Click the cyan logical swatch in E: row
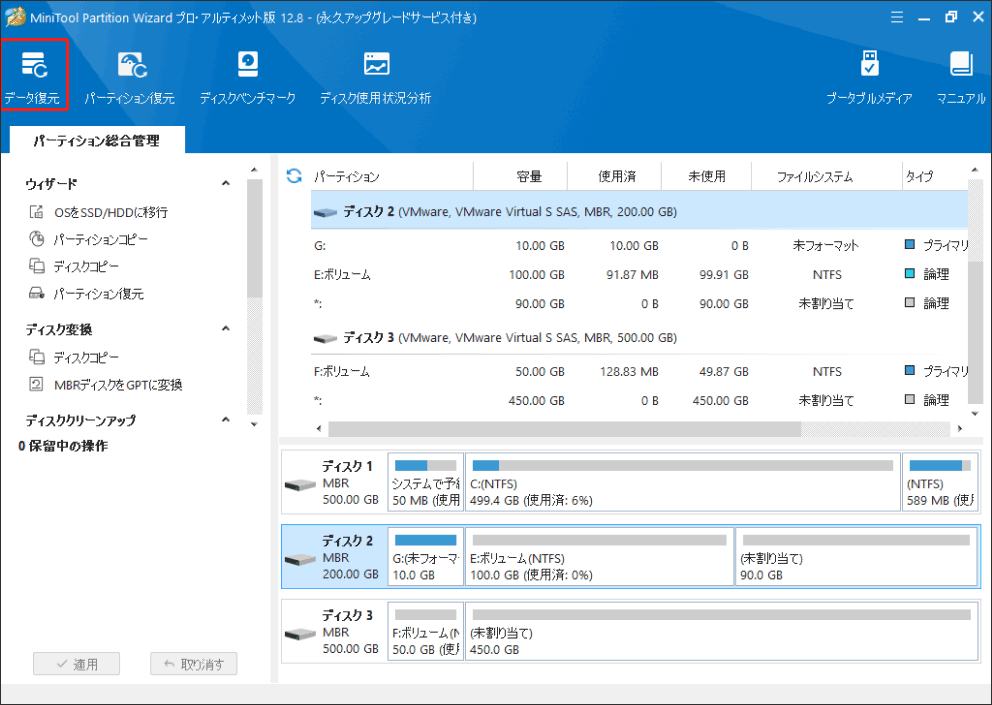 tap(910, 273)
